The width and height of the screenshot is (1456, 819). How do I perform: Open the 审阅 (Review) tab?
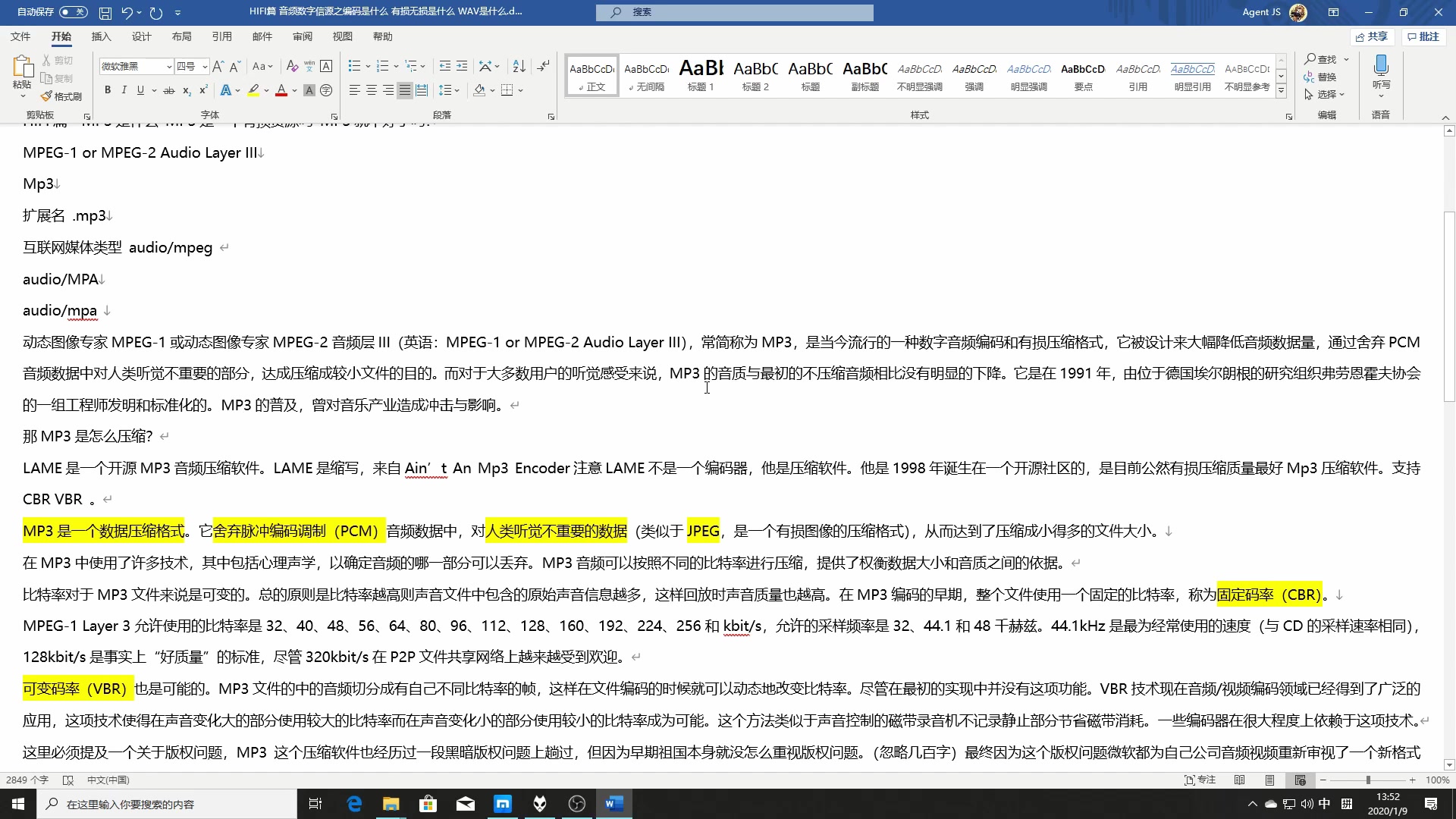[302, 36]
